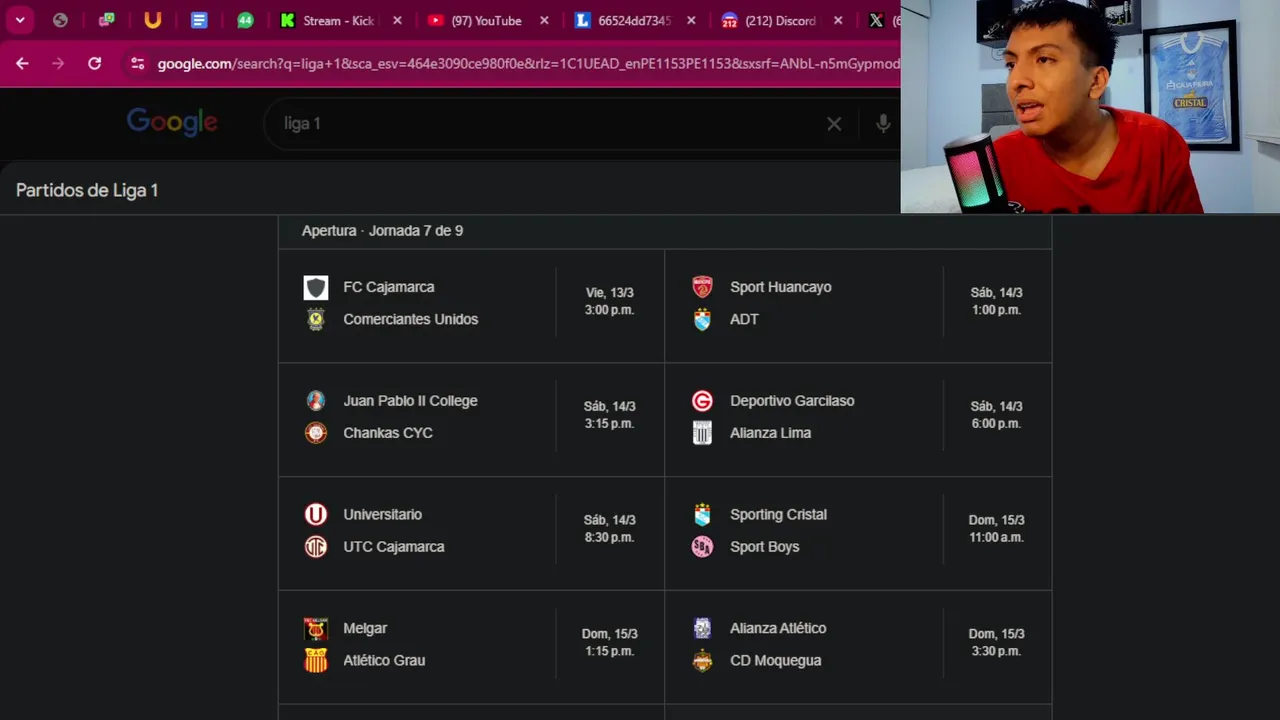This screenshot has height=720, width=1280.
Task: Click the ADT light-blue crest
Action: 703,320
